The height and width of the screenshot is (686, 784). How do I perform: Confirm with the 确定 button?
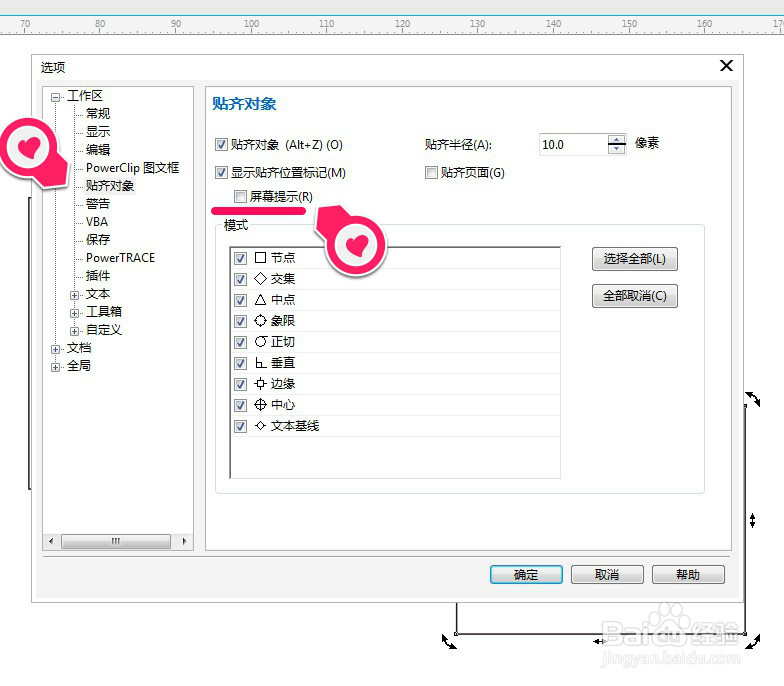point(526,574)
